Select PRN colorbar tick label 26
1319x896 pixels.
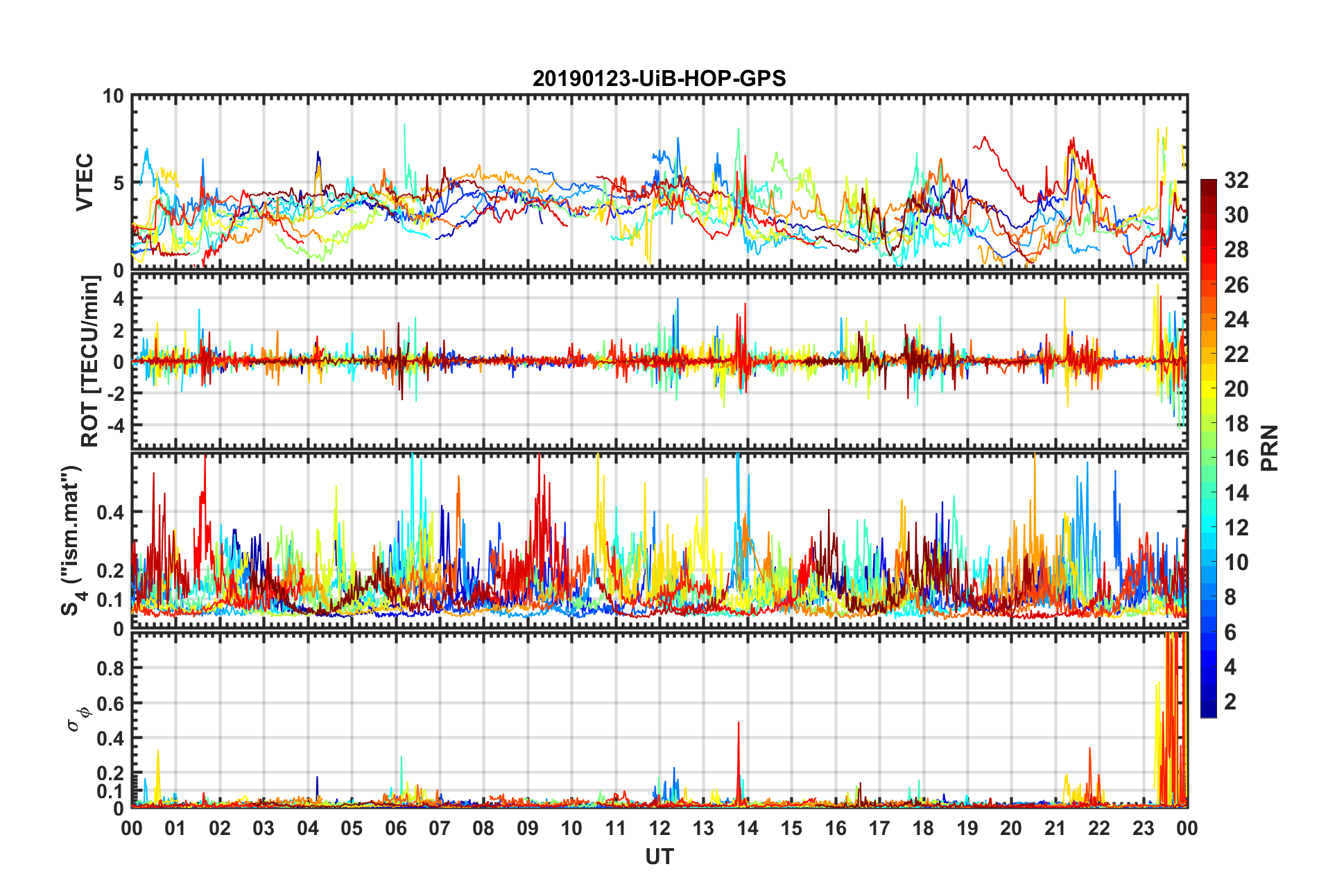(1236, 284)
